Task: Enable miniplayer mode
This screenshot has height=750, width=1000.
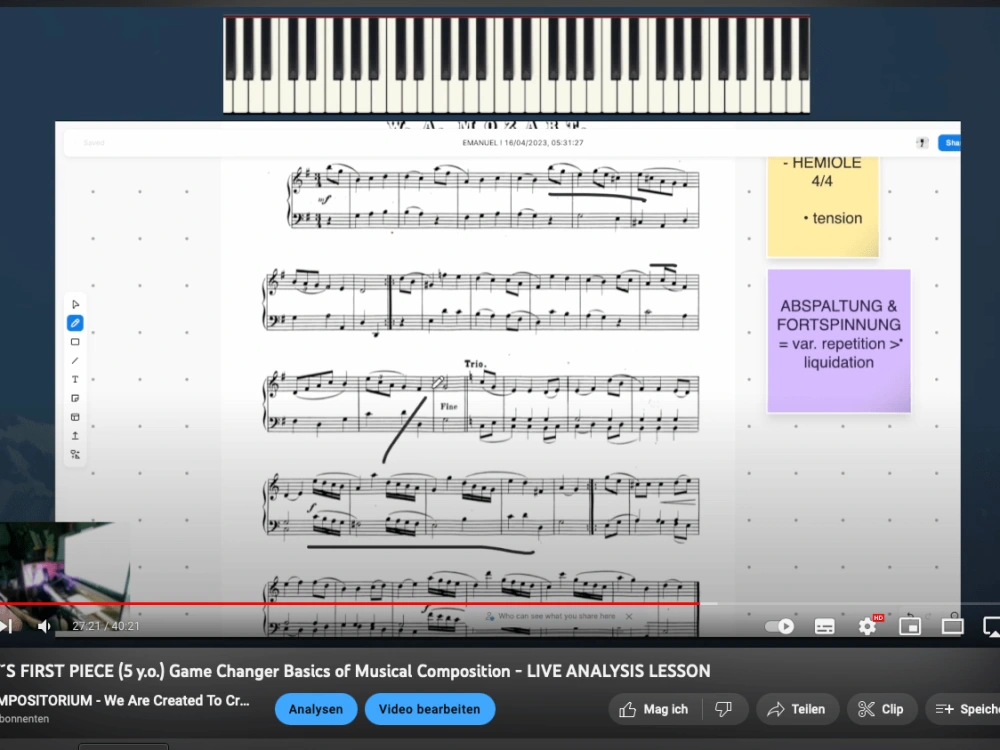Action: 910,626
